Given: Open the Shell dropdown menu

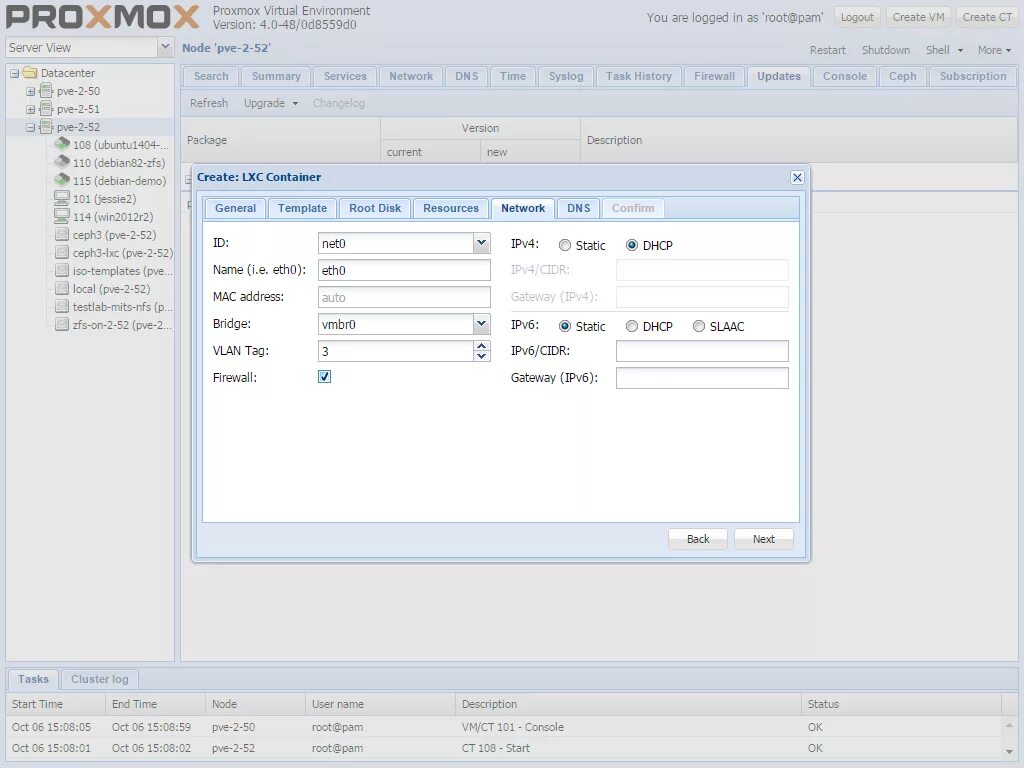Looking at the screenshot, I should [944, 50].
